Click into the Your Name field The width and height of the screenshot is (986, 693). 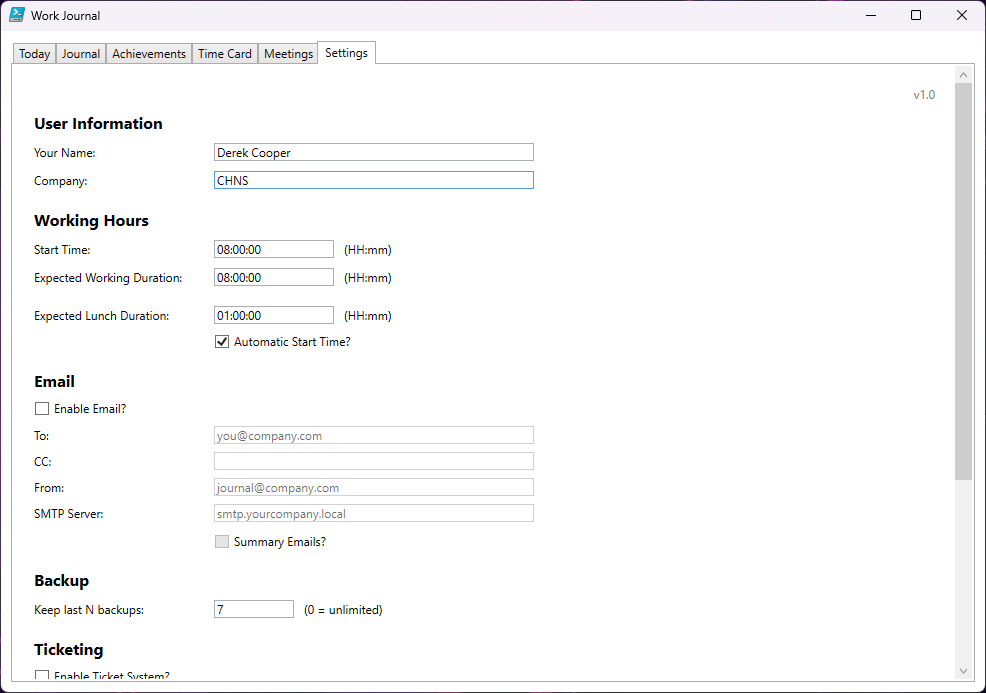pyautogui.click(x=373, y=152)
